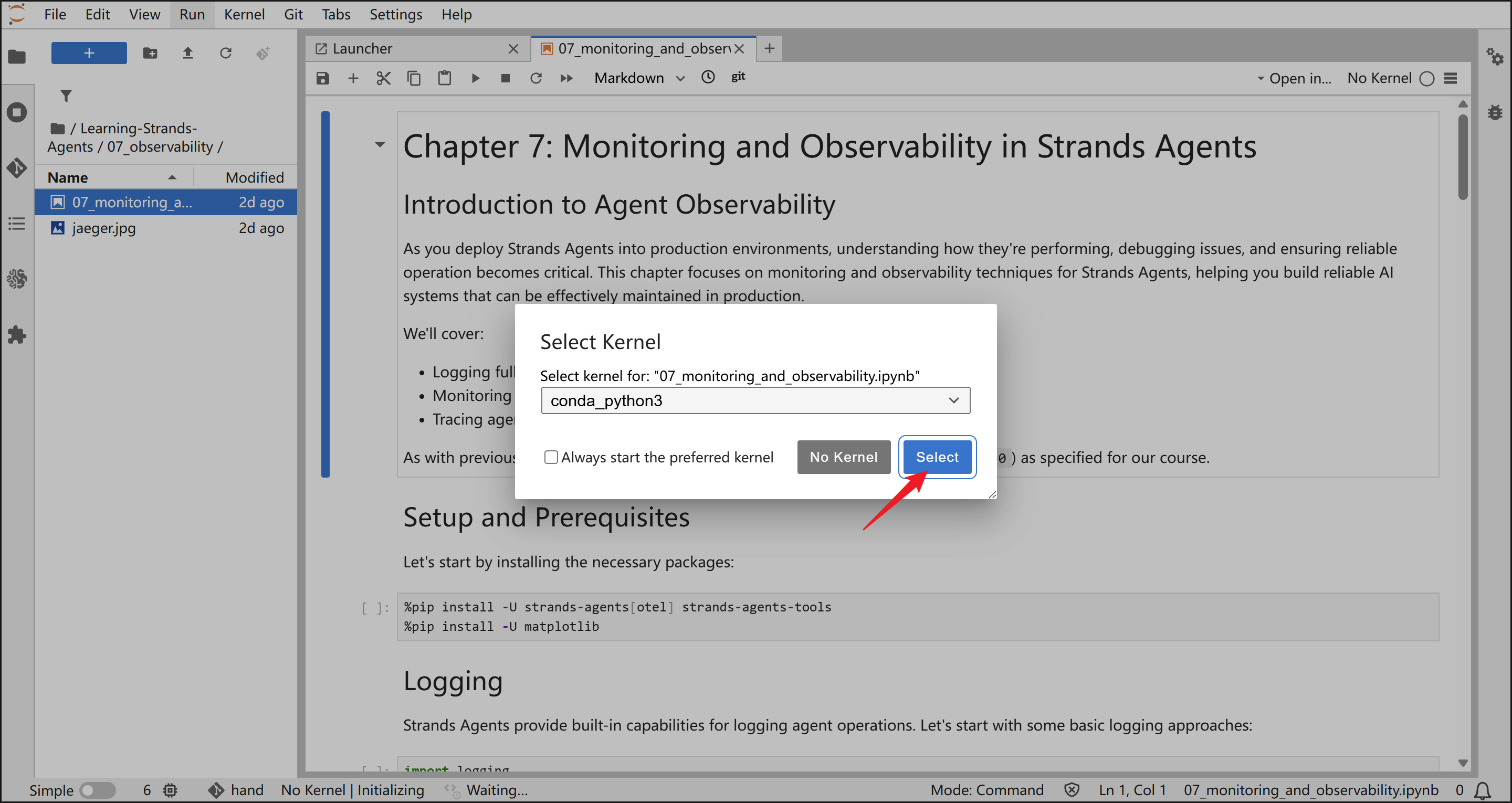The width and height of the screenshot is (1512, 803).
Task: Switch to the 07_monitoring_and_observability notebook tab
Action: coord(642,48)
